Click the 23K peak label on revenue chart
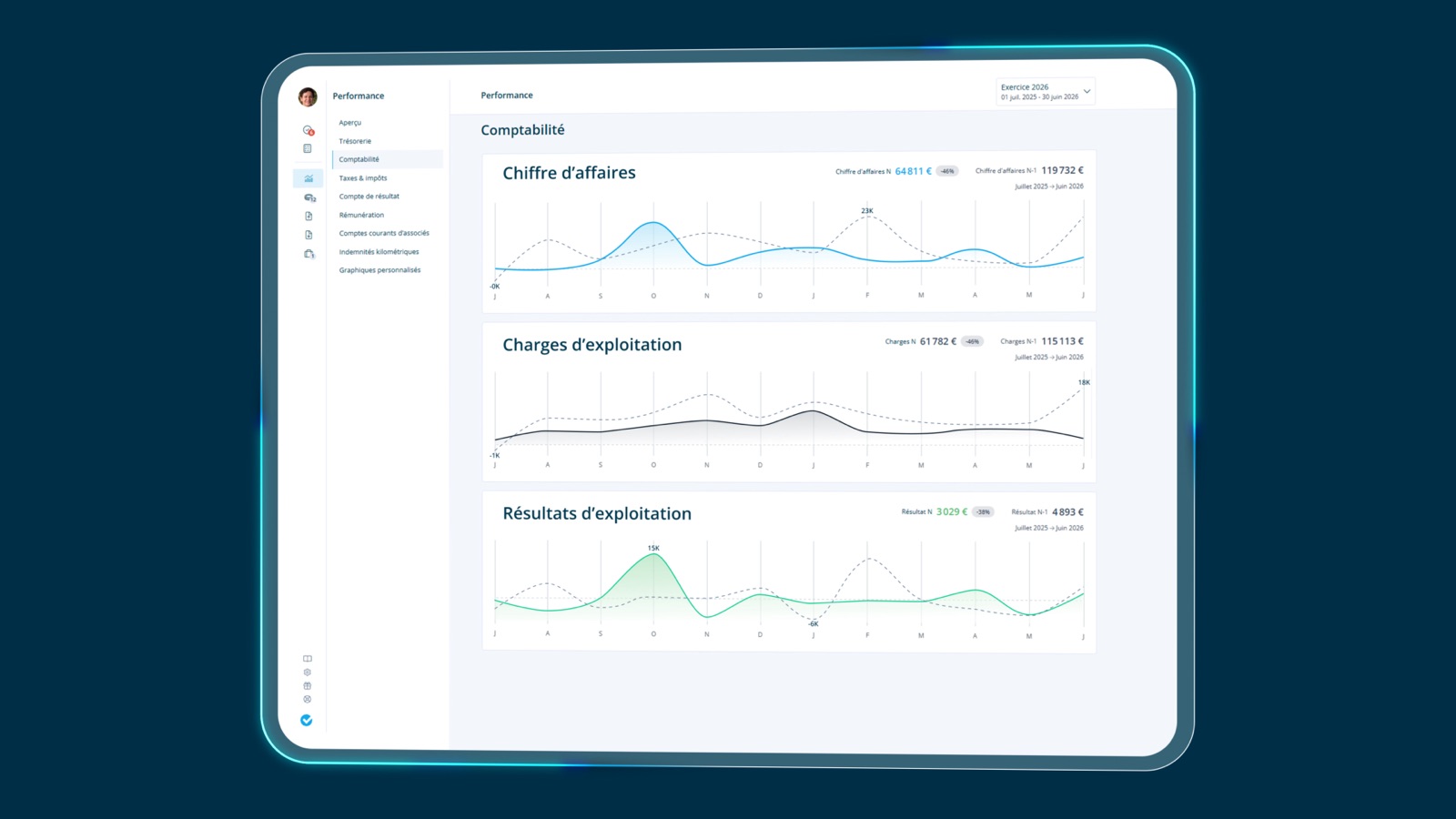Screen dimensions: 1456x819 click(x=867, y=211)
